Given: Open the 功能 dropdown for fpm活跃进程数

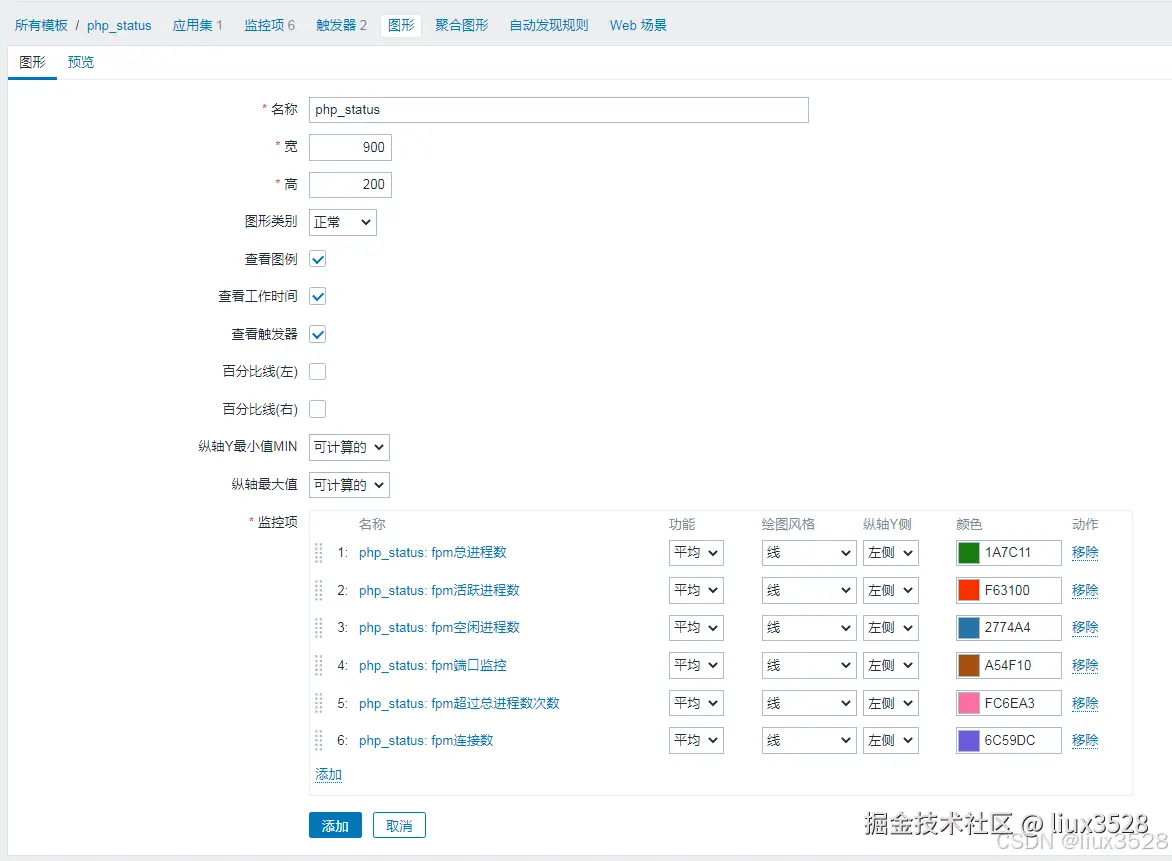Looking at the screenshot, I should click(695, 590).
